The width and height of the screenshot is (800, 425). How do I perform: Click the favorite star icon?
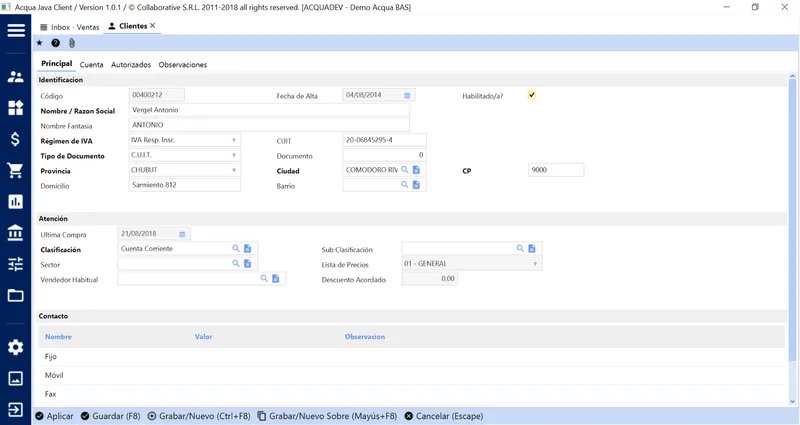(39, 43)
